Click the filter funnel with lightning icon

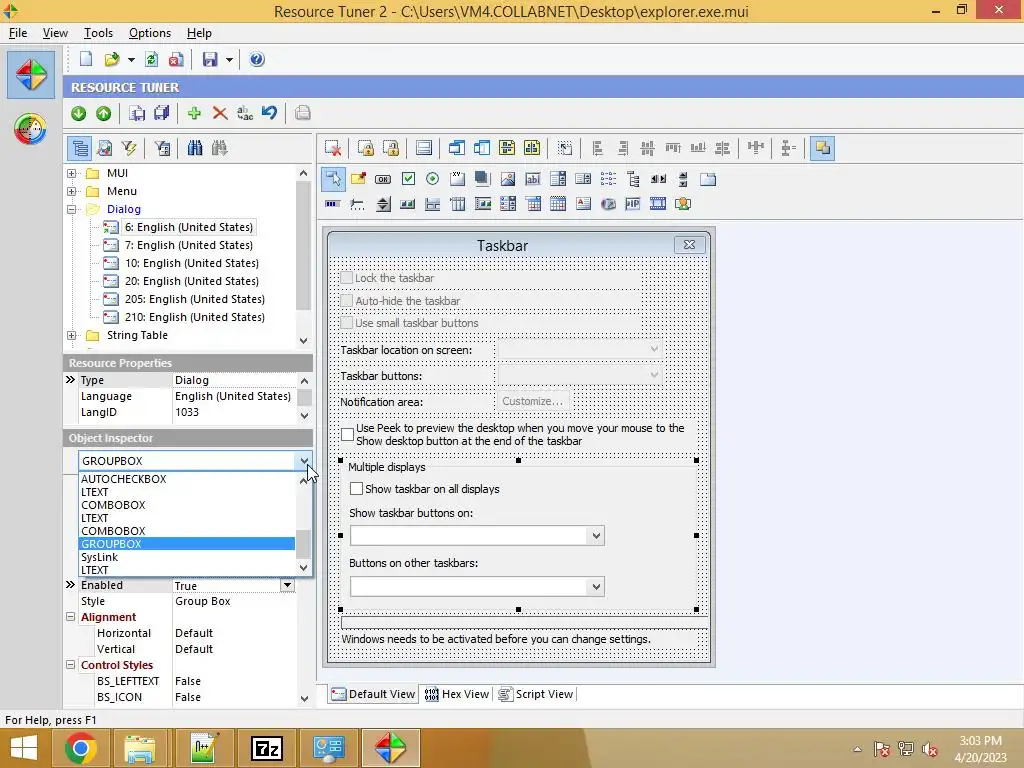129,148
